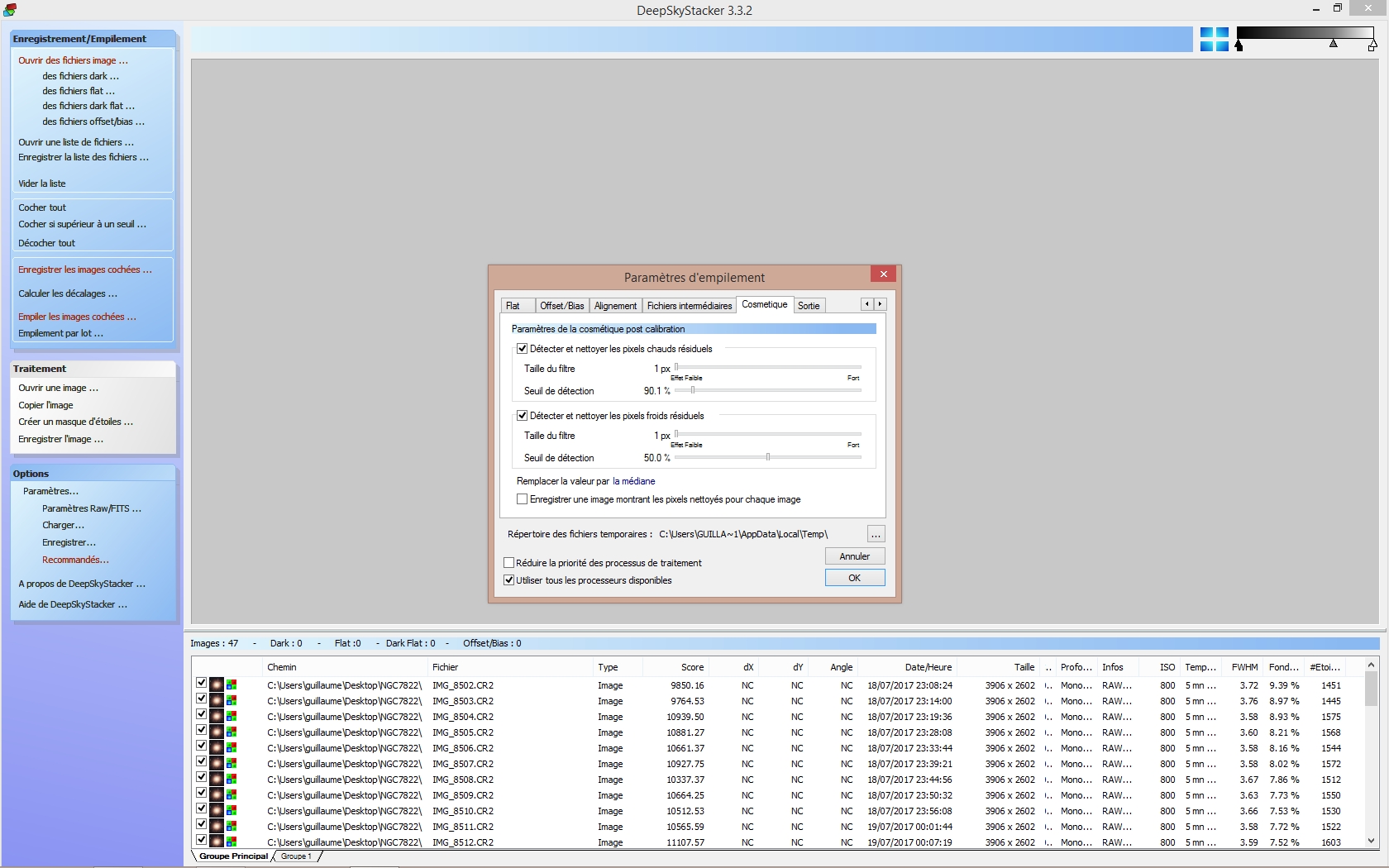Click the OK button in stacking dialog
This screenshot has height=868, width=1389.
(855, 578)
